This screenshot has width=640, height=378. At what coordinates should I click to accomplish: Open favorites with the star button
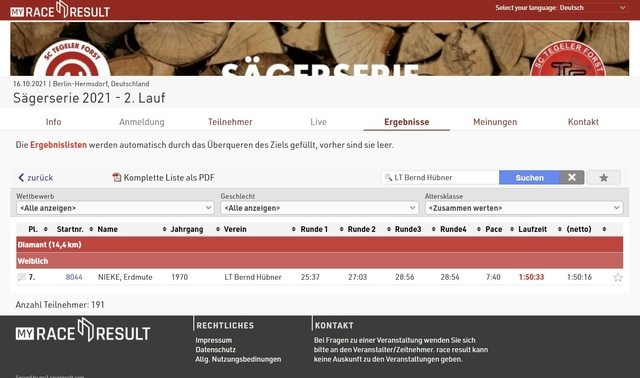tap(604, 178)
